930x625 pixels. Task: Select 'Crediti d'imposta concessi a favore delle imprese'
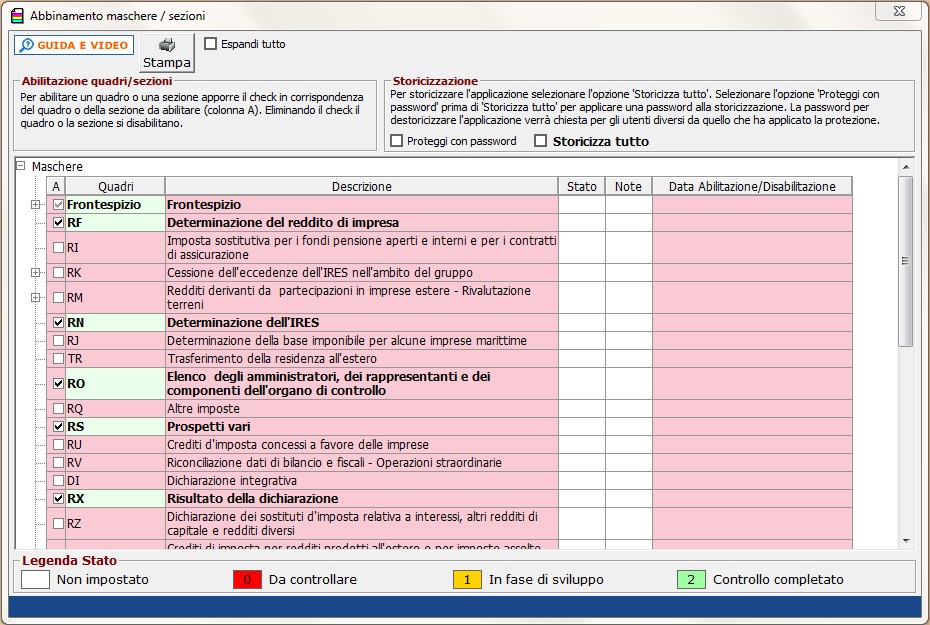[298, 445]
